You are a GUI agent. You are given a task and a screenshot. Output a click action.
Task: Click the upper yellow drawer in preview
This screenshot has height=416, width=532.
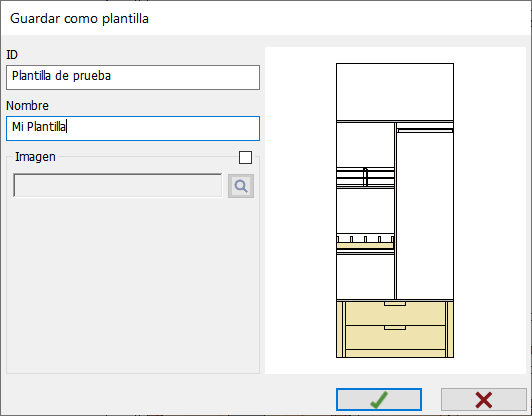pyautogui.click(x=395, y=314)
